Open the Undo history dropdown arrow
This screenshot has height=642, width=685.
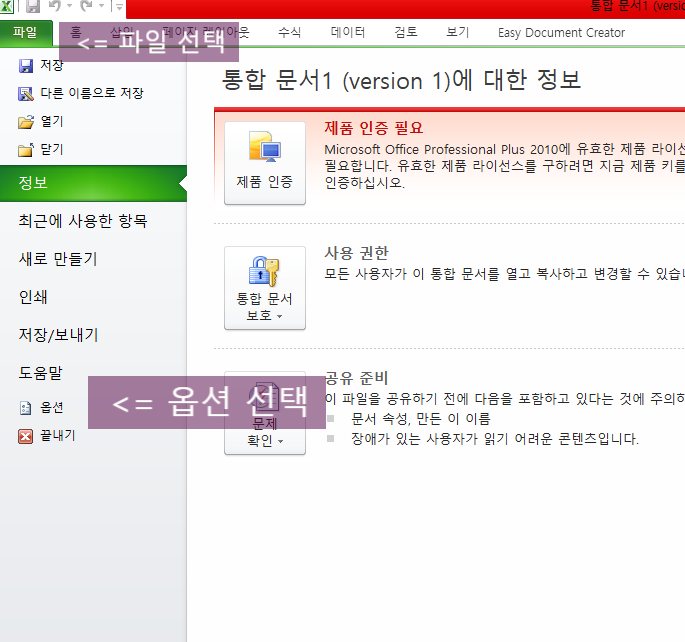coord(69,6)
